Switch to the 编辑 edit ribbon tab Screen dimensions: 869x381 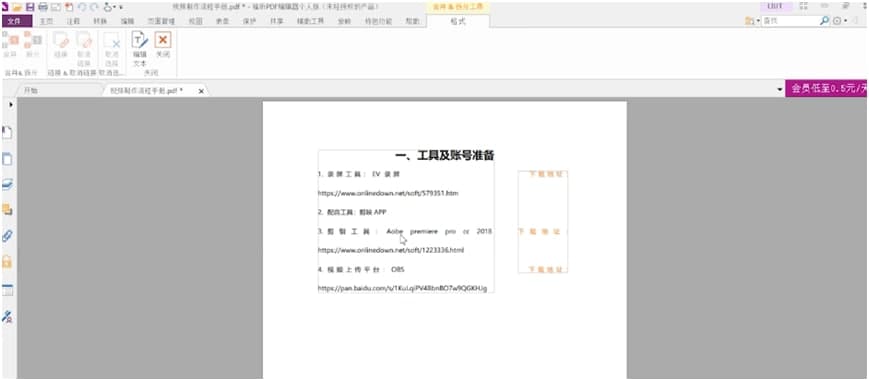[128, 21]
